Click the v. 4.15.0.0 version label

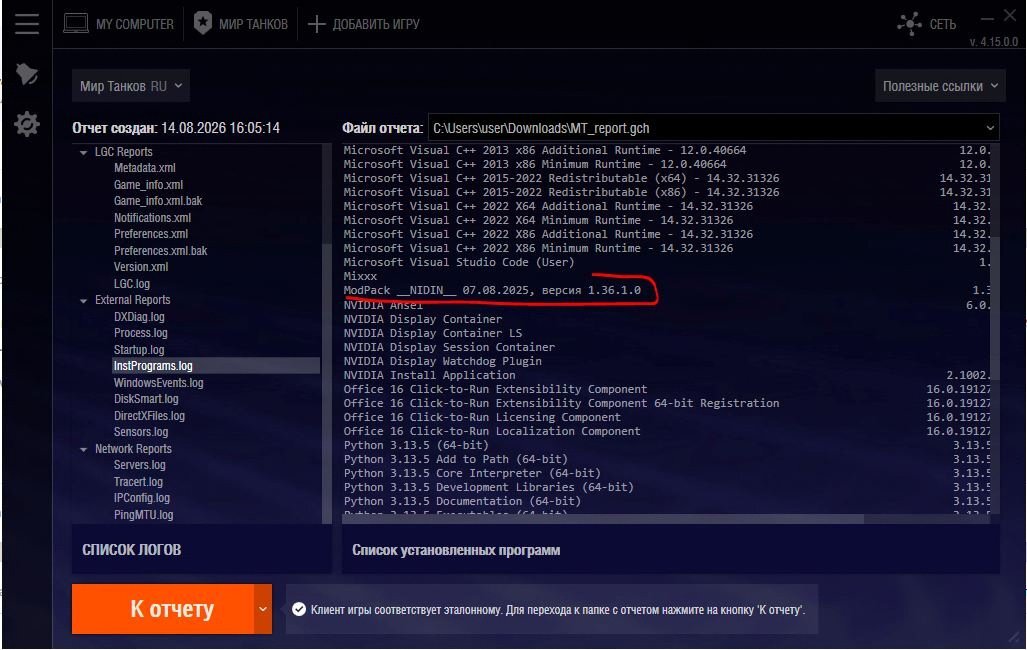994,42
